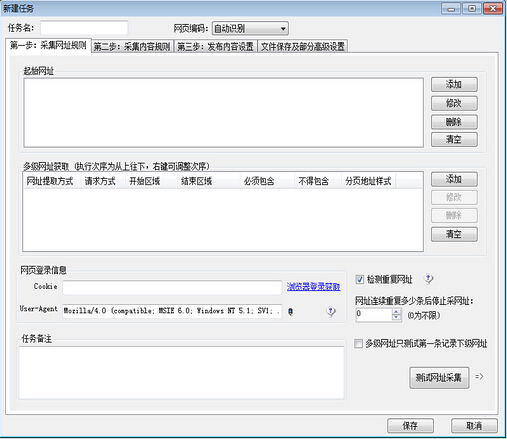Switch to 第三步：发布内容设置 tab
Image resolution: width=507 pixels, height=439 pixels.
[215, 47]
